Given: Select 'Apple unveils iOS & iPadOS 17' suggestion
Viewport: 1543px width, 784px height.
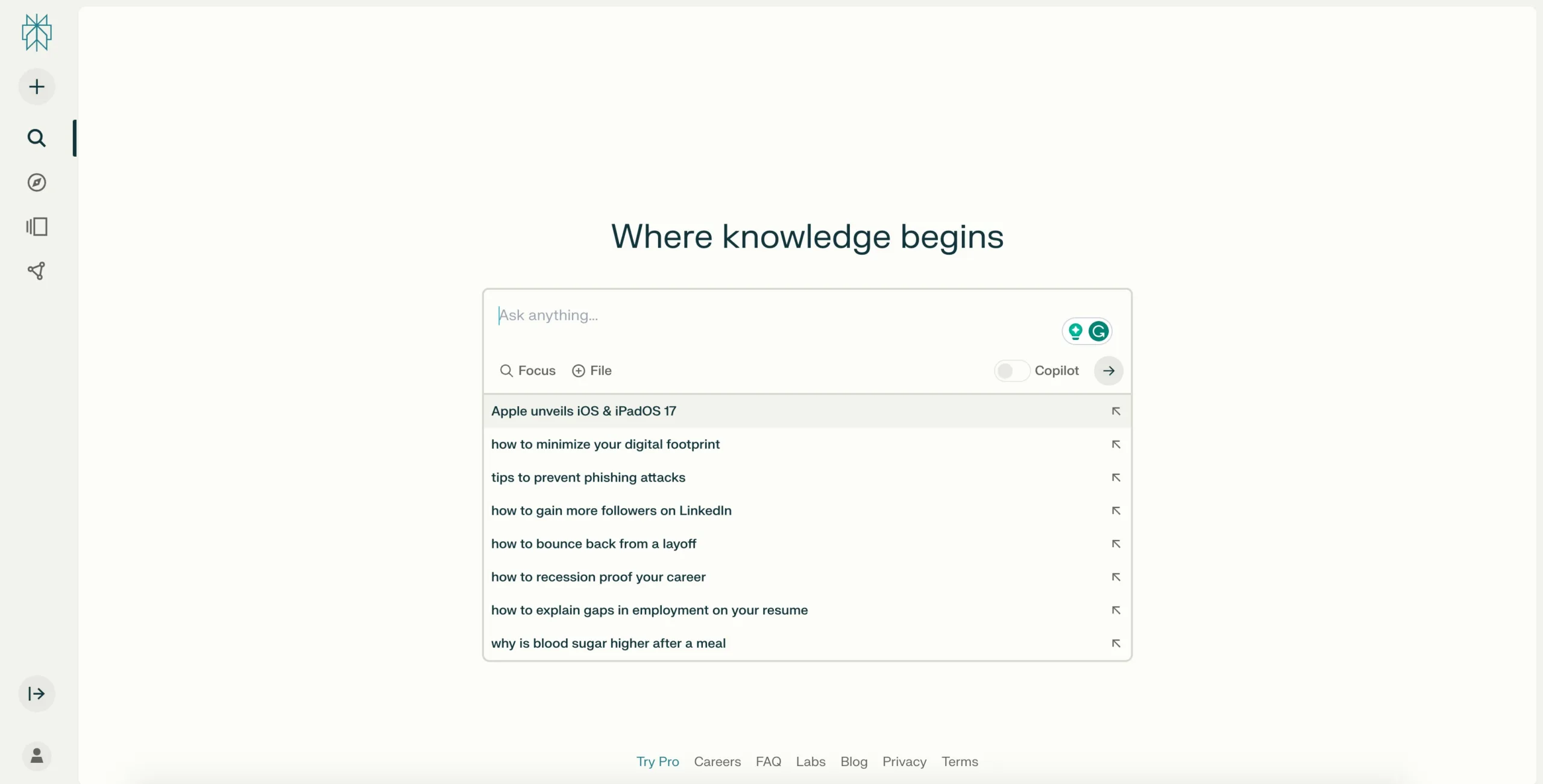Looking at the screenshot, I should (x=807, y=411).
